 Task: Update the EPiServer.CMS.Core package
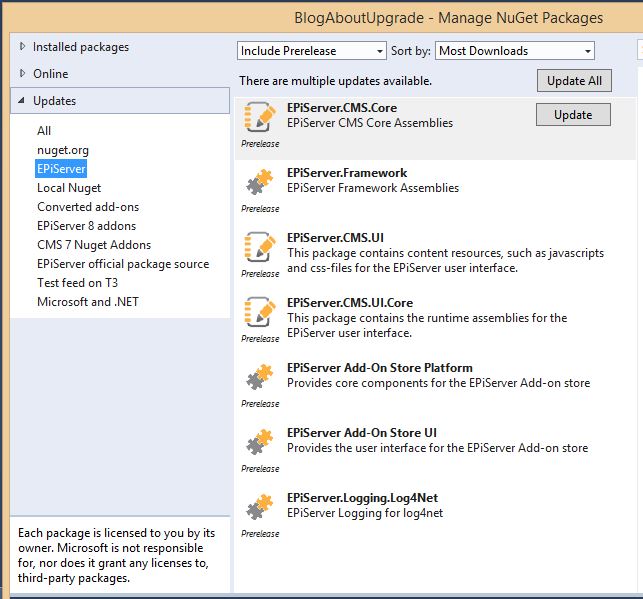[573, 114]
